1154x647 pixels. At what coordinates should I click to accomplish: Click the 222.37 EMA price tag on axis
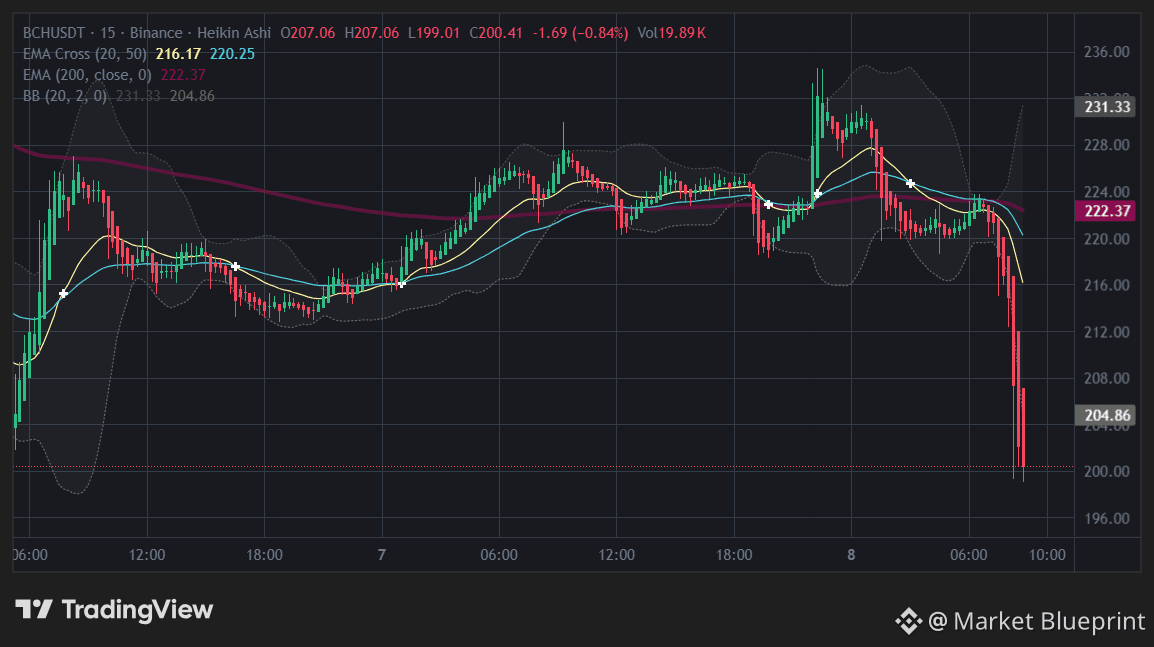click(1107, 211)
